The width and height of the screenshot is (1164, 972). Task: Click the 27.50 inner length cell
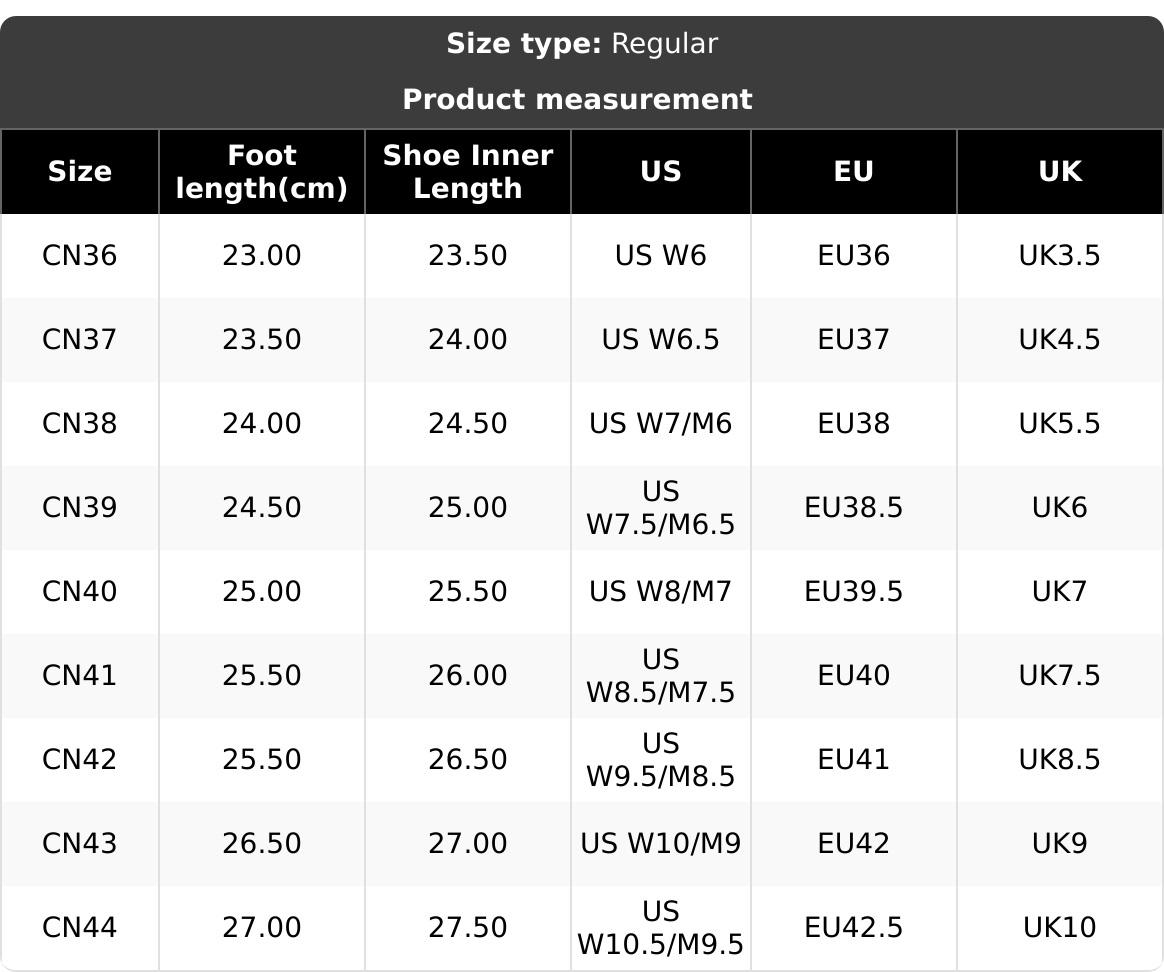coord(467,928)
